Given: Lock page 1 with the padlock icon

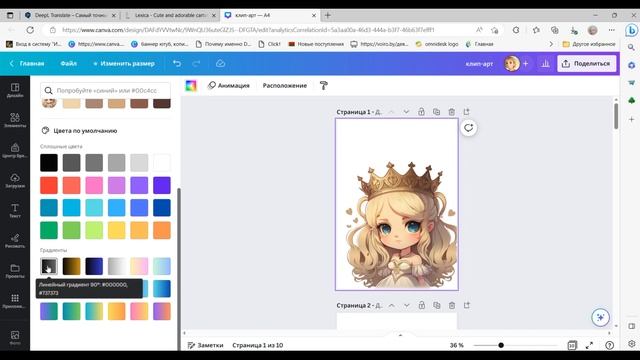Looking at the screenshot, I should tap(421, 112).
